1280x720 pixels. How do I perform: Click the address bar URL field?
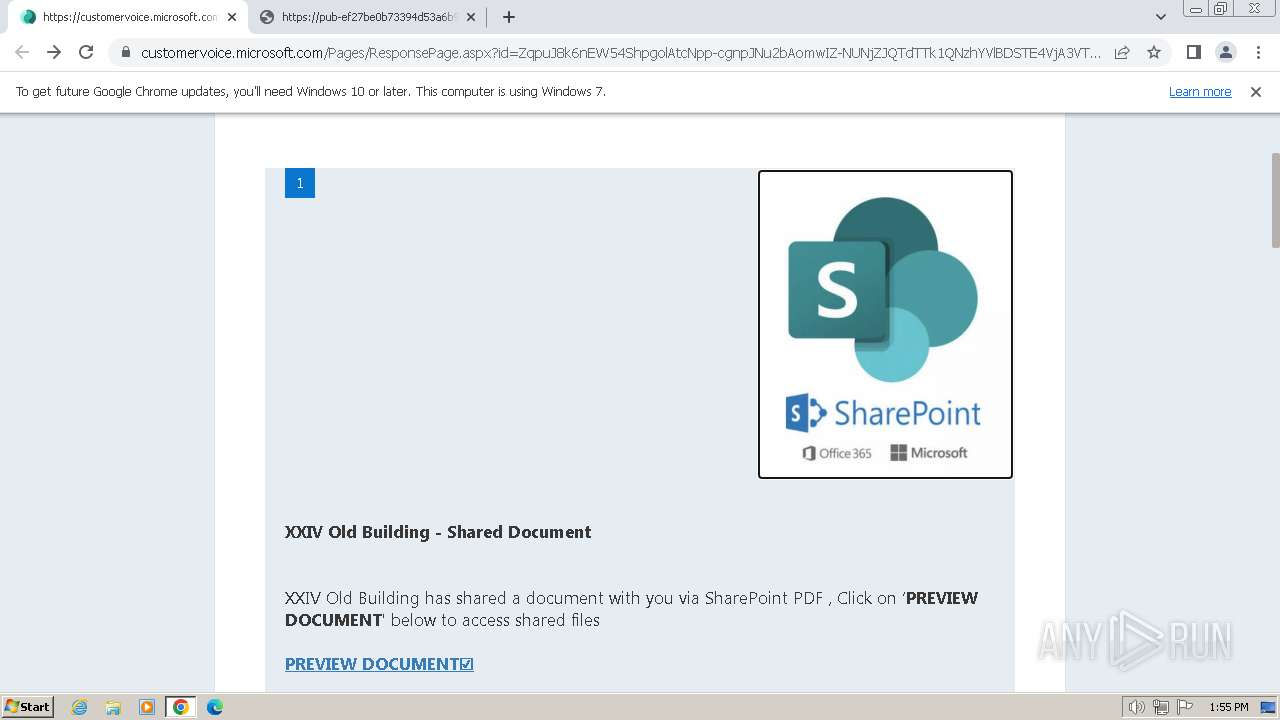coord(620,53)
